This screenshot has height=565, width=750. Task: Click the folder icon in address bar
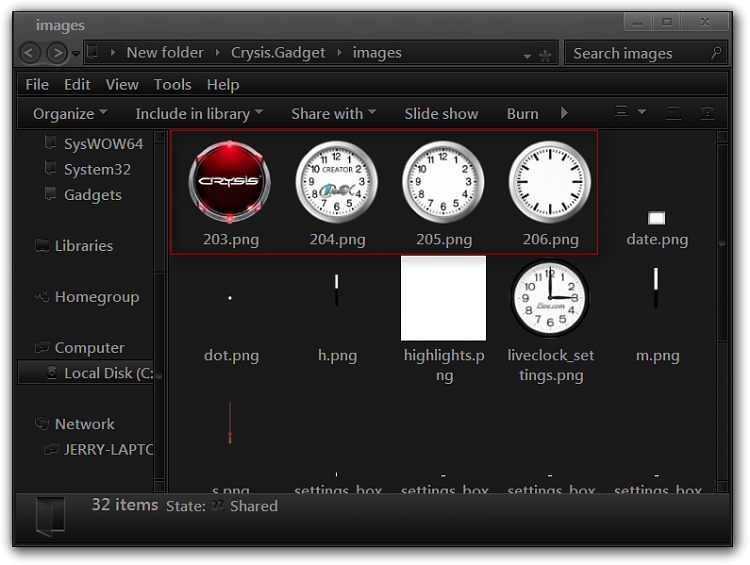[93, 52]
